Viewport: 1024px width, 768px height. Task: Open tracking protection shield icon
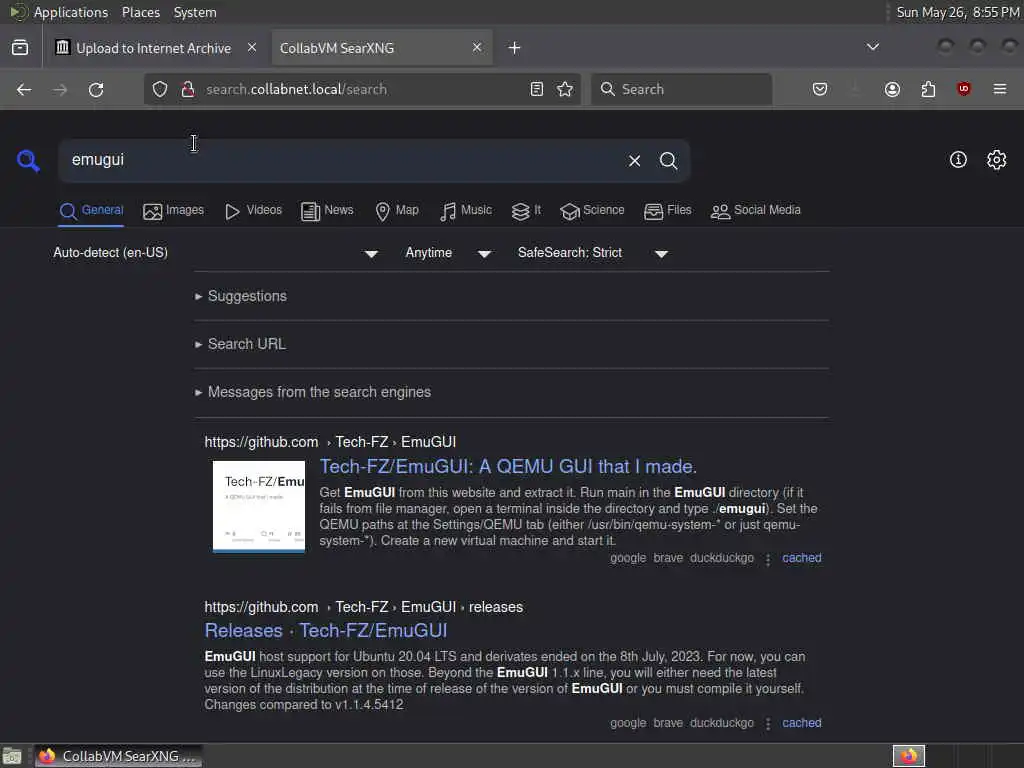pos(160,89)
